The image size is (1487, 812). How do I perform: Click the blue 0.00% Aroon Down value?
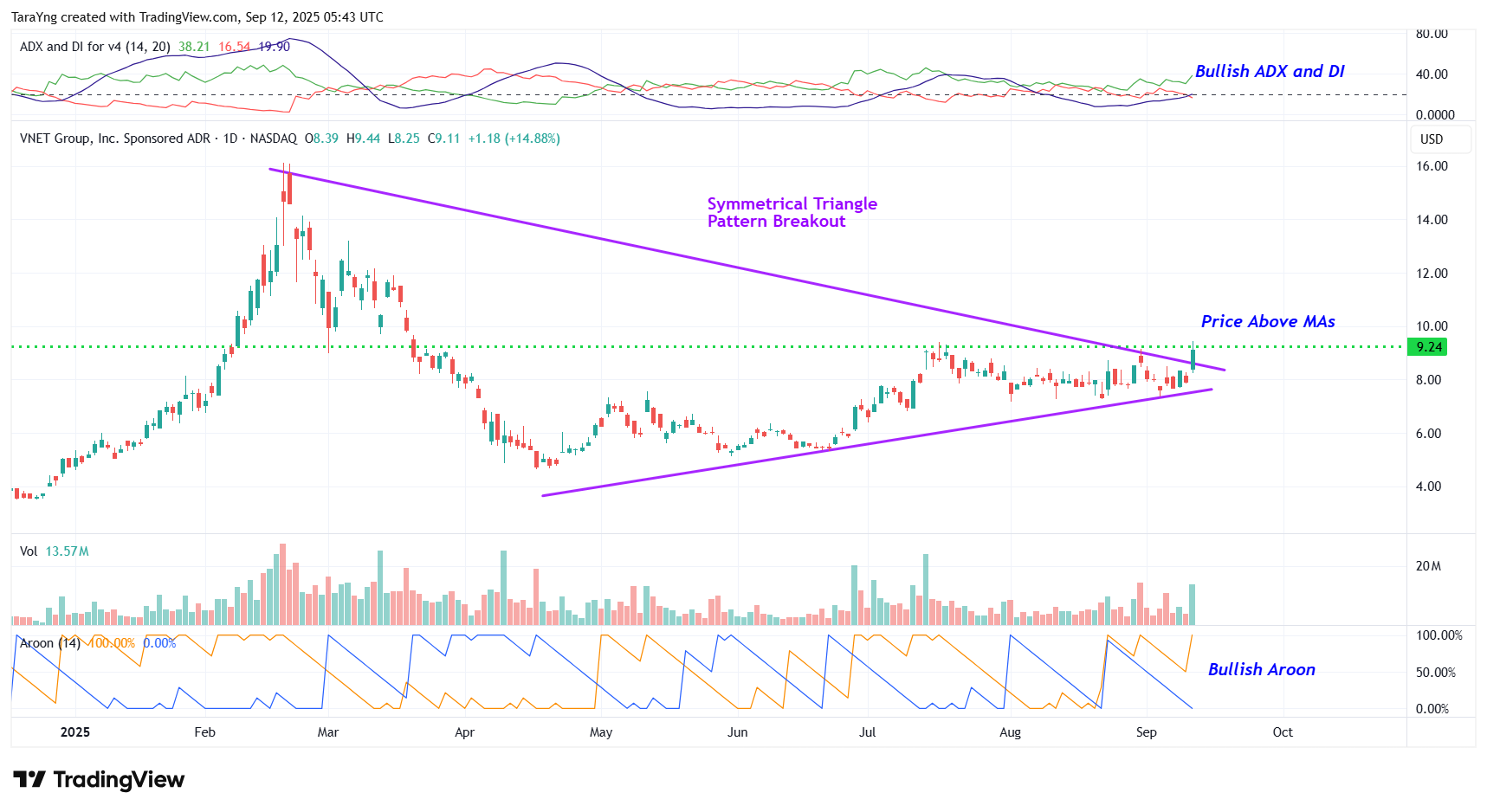(159, 643)
